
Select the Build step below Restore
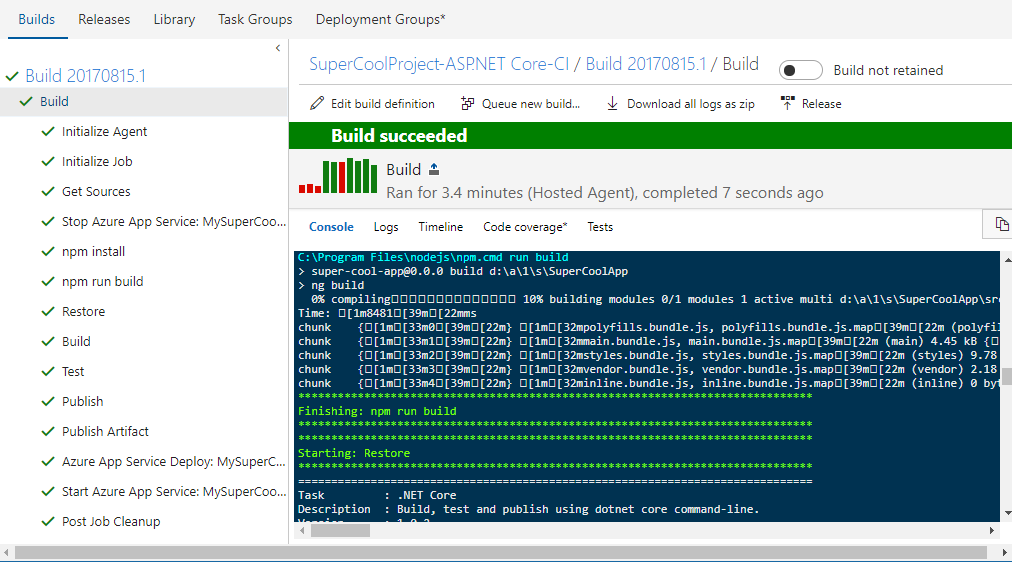pos(76,341)
